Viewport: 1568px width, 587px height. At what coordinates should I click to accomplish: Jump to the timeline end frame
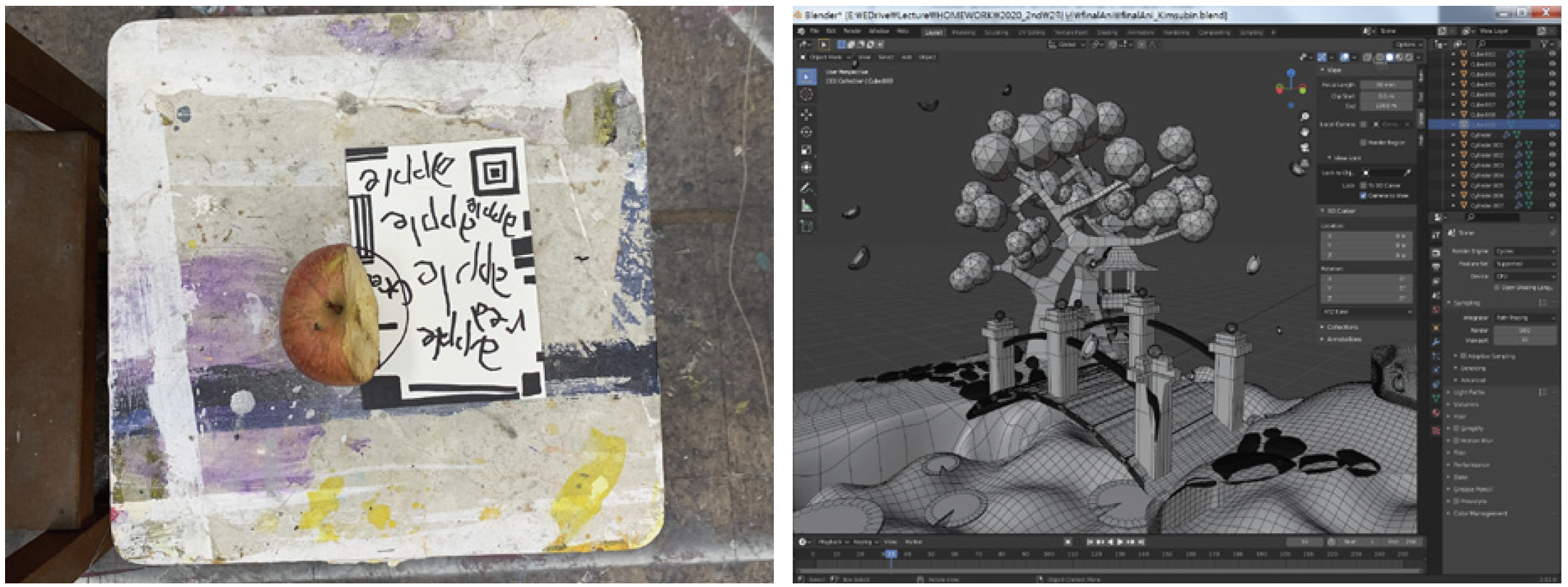[x=1140, y=542]
